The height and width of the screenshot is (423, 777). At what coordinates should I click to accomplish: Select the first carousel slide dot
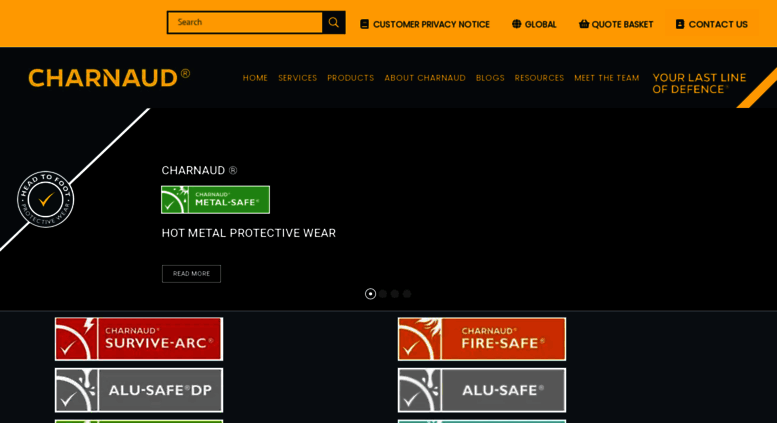tap(370, 294)
